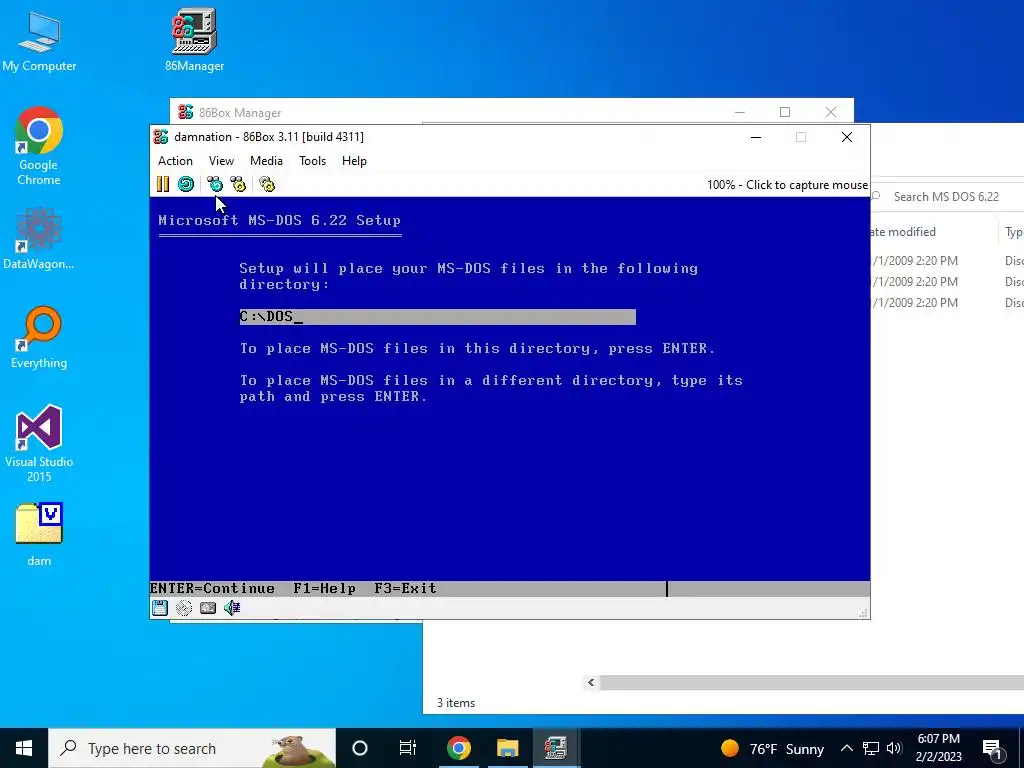1024x768 pixels.
Task: Click the floppy disk status bar icon
Action: [160, 608]
